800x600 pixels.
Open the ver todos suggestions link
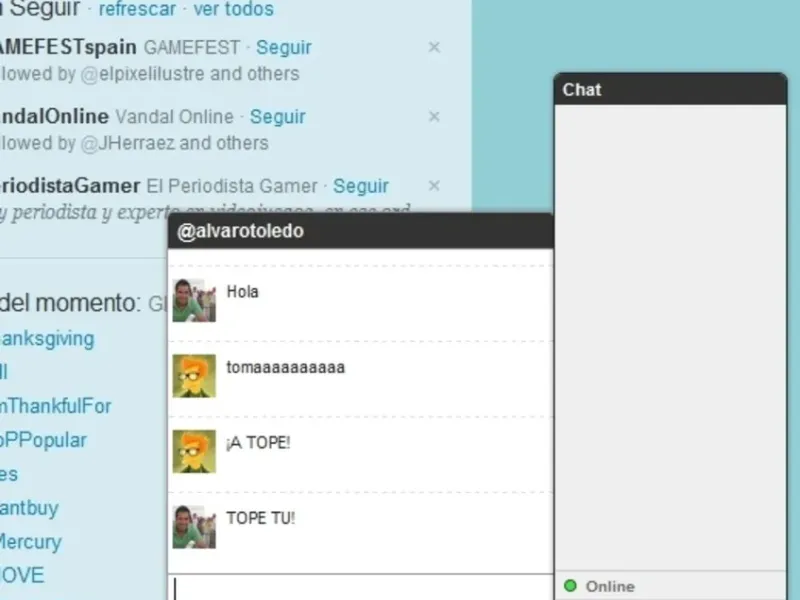click(x=234, y=9)
